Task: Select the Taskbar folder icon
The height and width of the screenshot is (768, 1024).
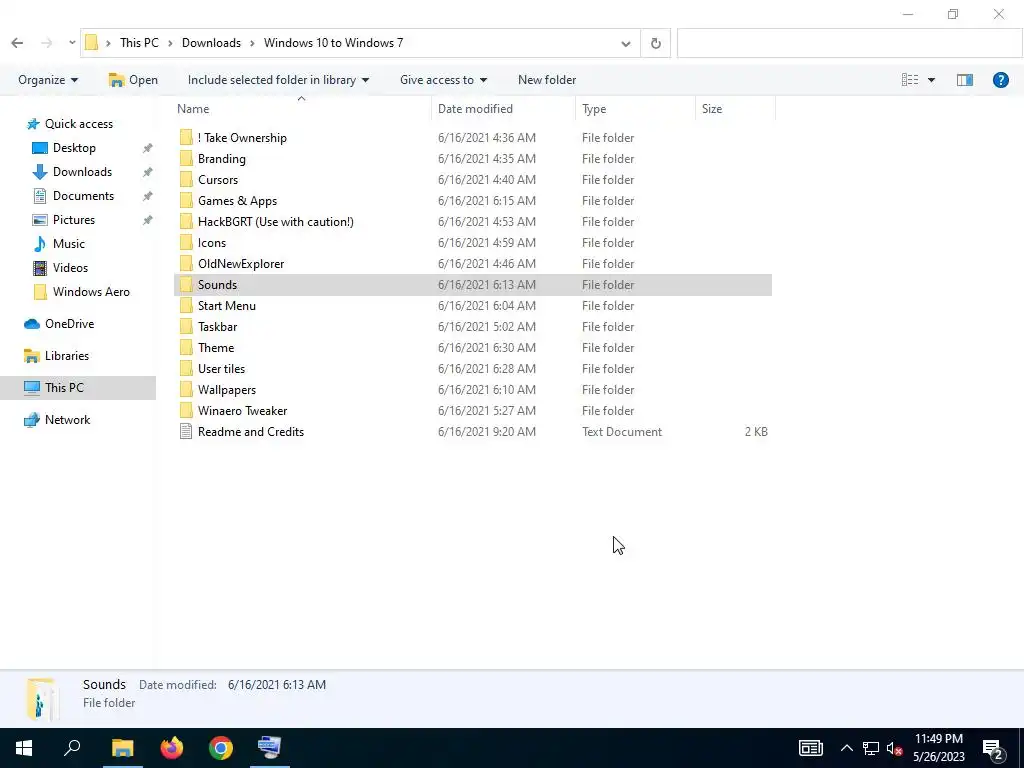Action: pos(186,327)
